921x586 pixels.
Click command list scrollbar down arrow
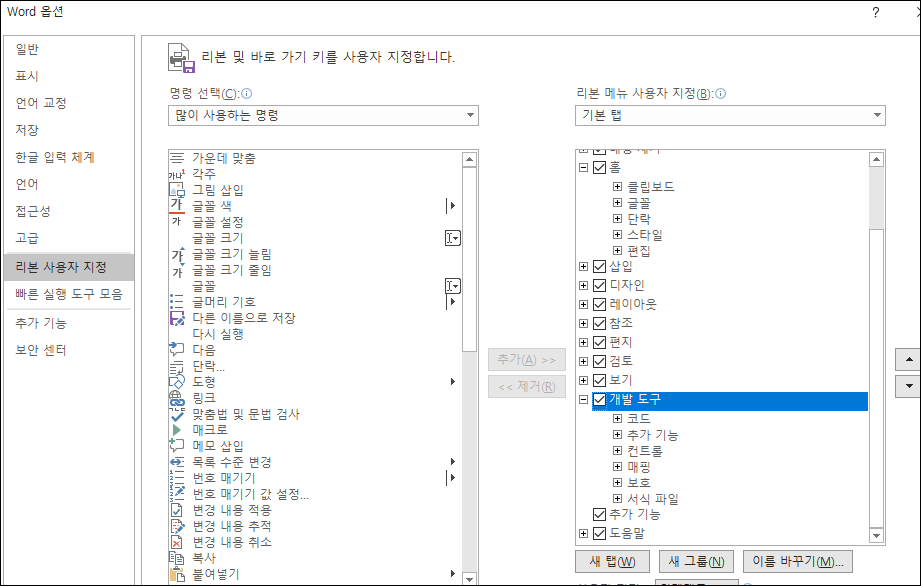(x=469, y=579)
